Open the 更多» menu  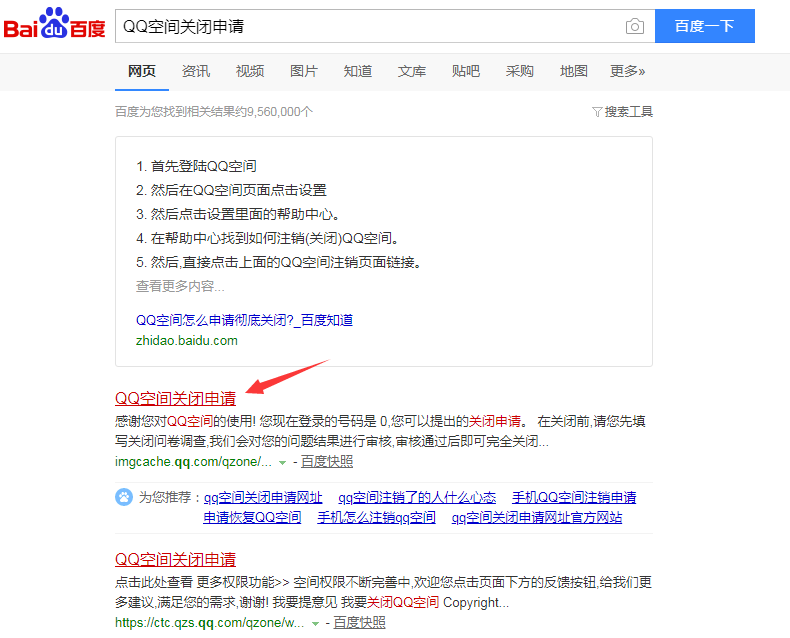[x=627, y=71]
